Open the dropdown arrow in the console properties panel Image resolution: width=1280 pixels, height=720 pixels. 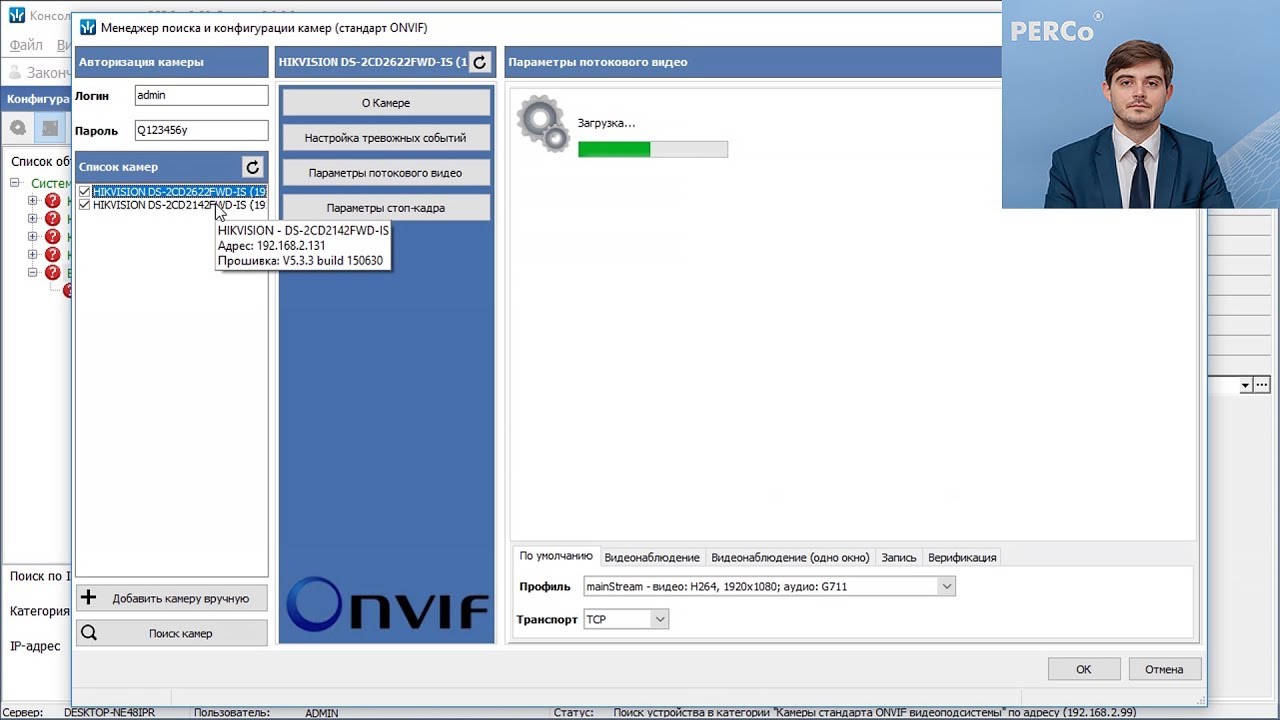[1246, 385]
